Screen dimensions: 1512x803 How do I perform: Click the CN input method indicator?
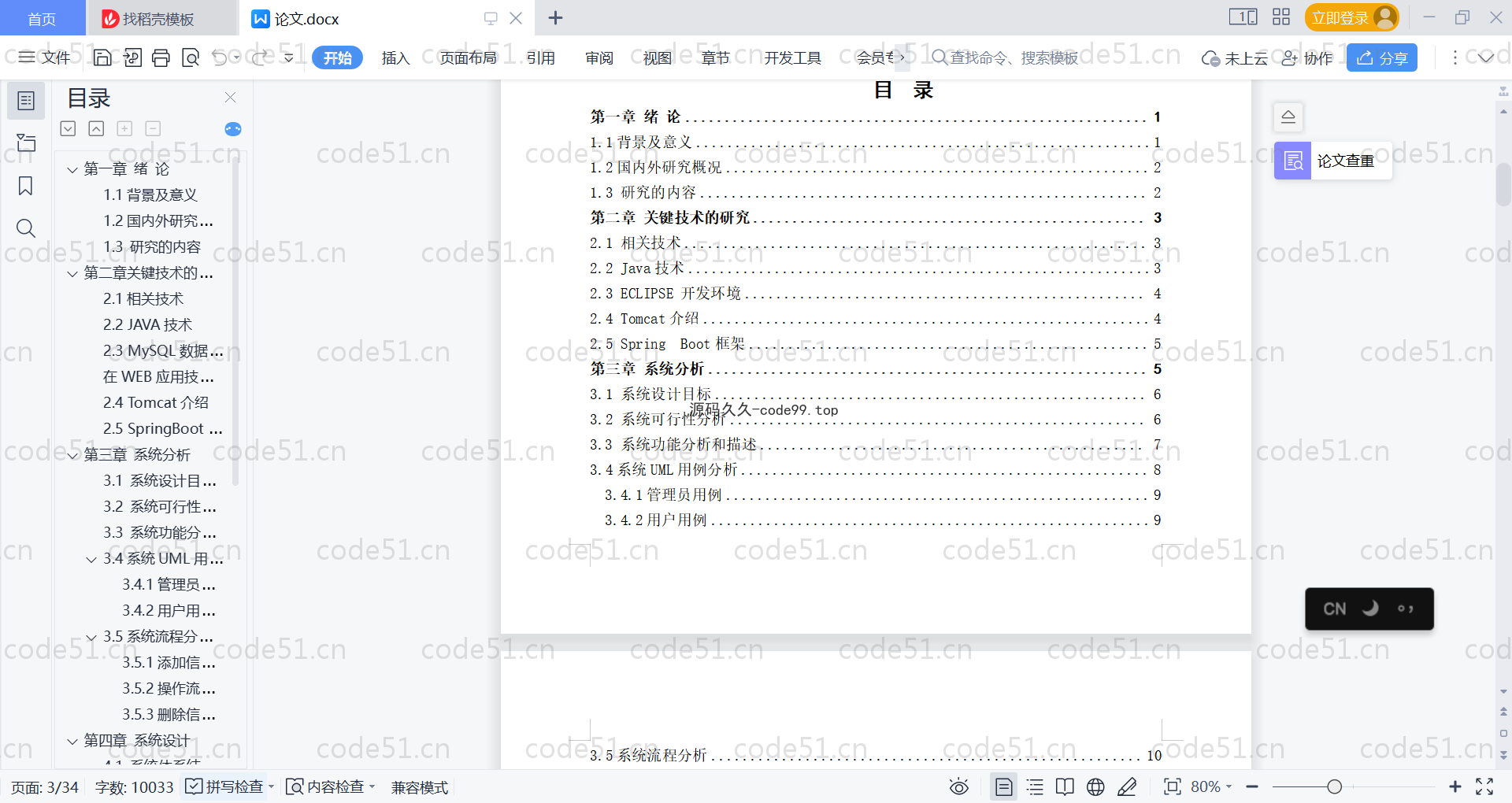(1335, 609)
